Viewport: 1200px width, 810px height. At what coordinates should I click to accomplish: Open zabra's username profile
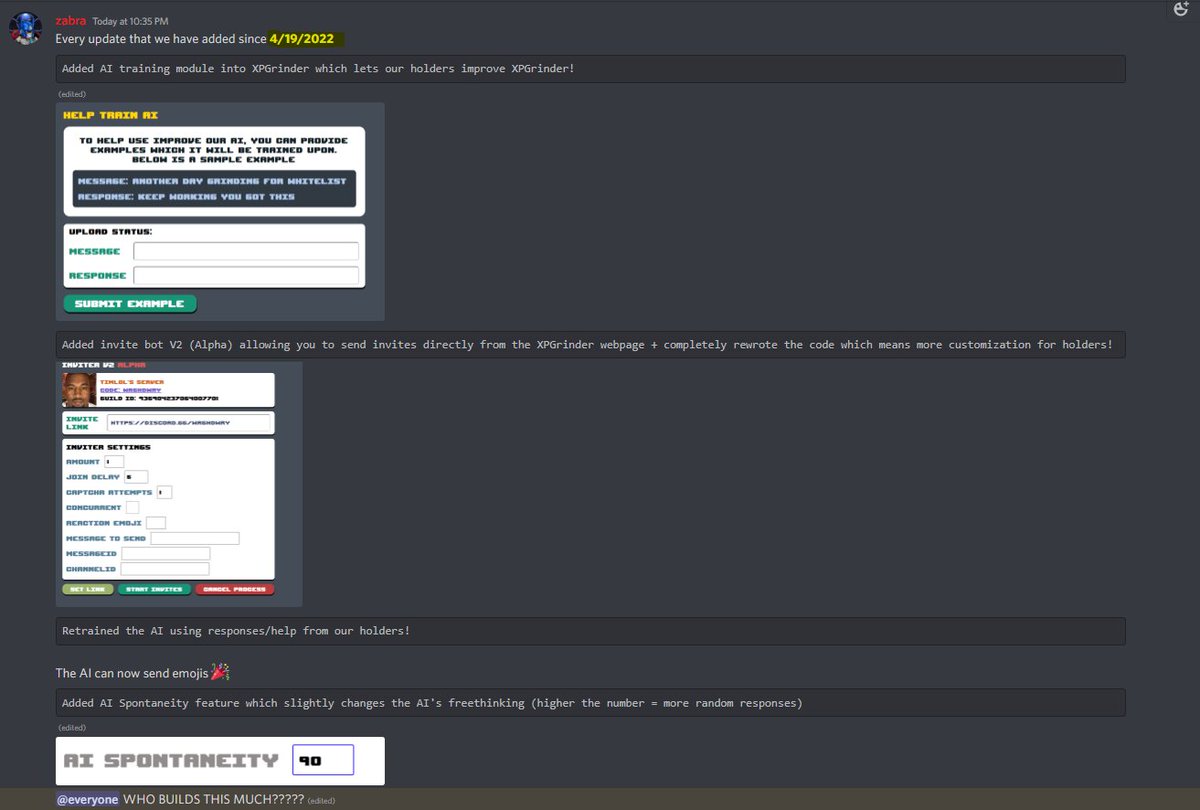tap(70, 20)
